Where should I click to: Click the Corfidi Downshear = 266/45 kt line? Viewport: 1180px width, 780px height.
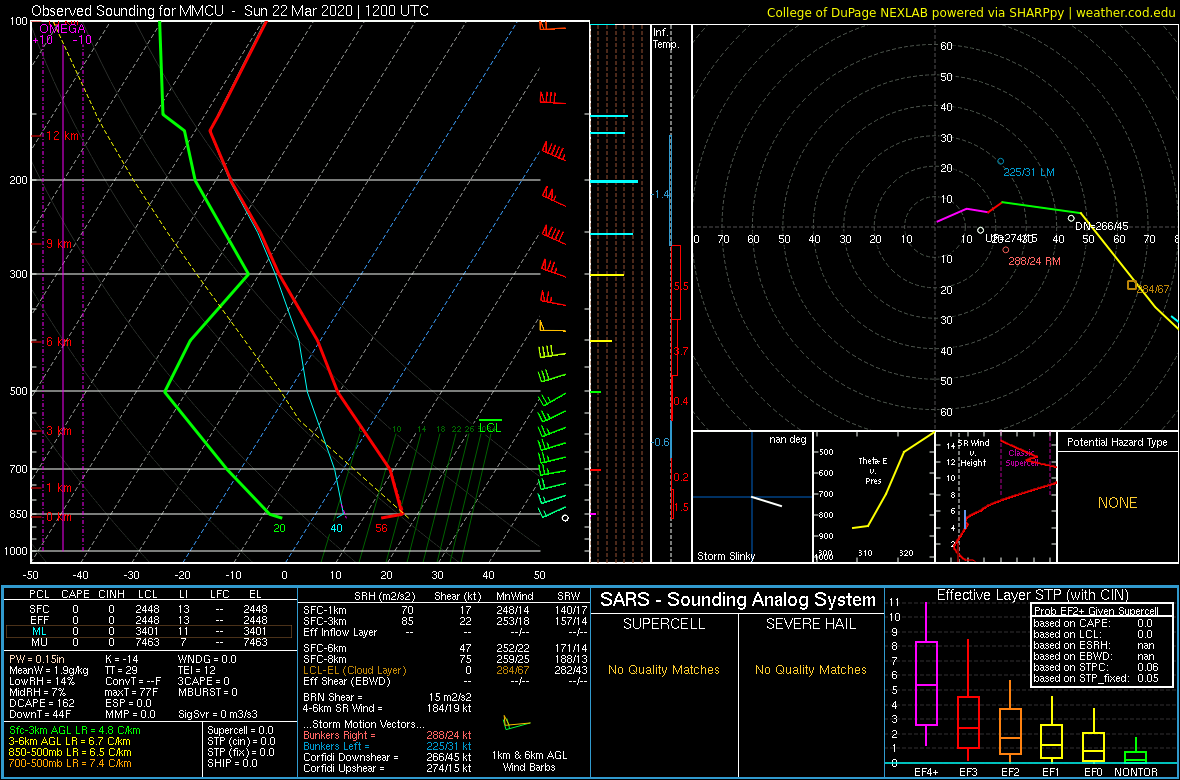click(387, 757)
